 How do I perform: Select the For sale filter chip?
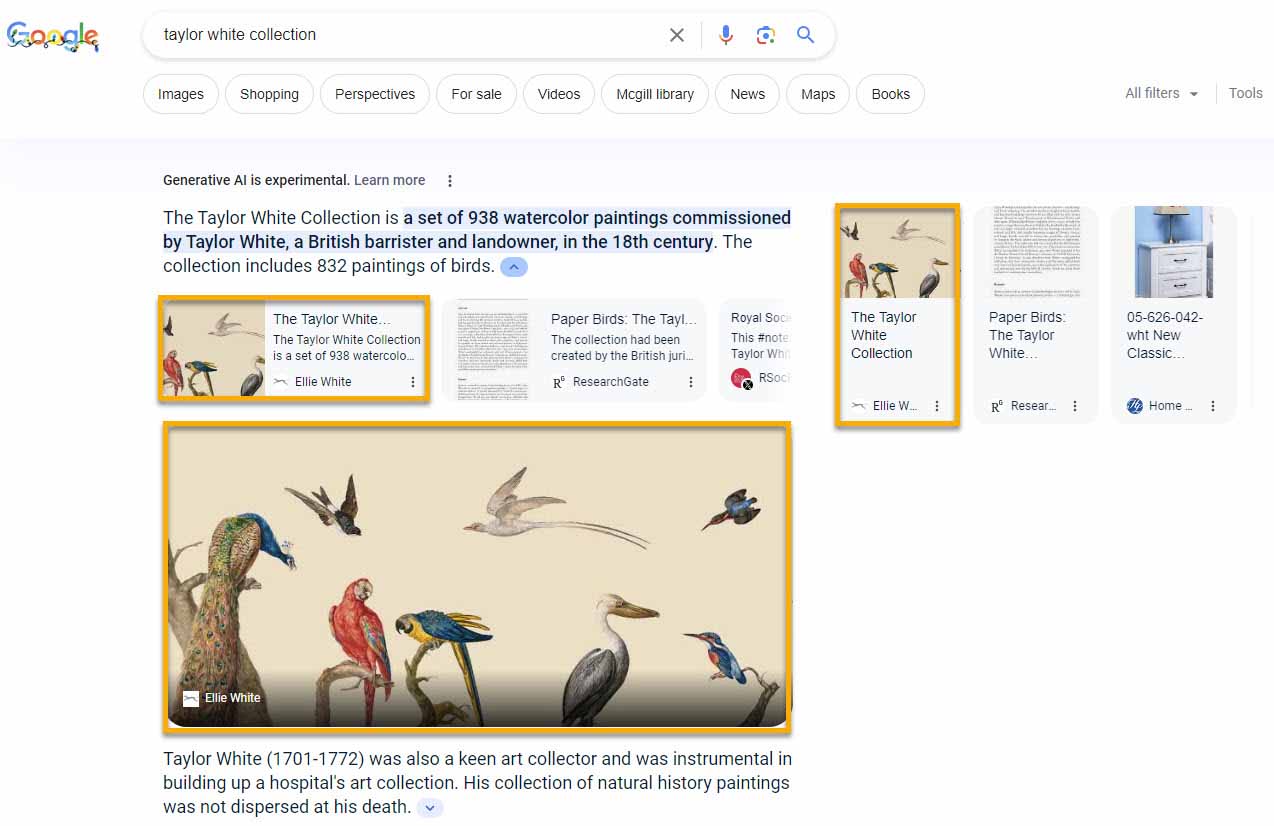pyautogui.click(x=476, y=94)
